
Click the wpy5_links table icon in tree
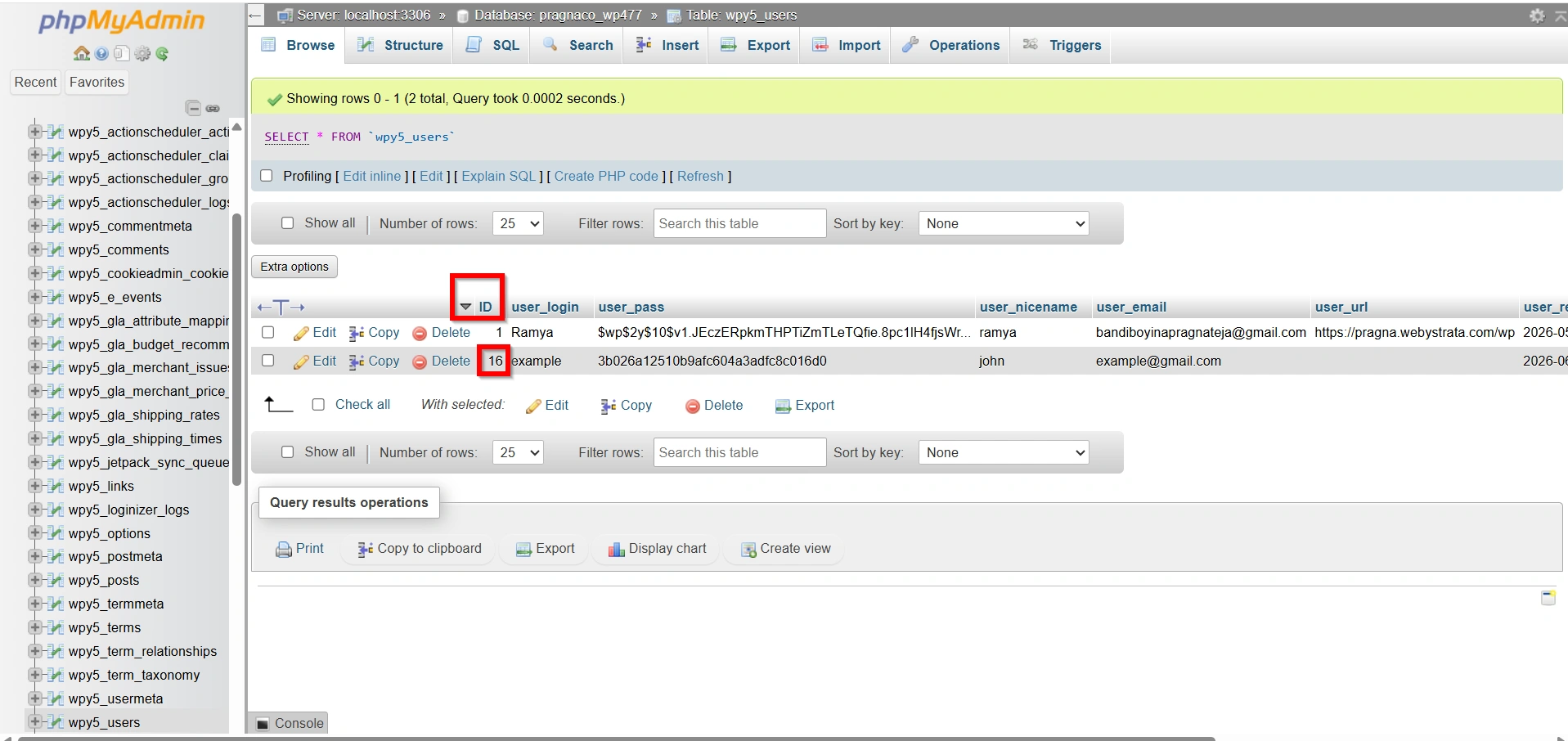coord(55,486)
